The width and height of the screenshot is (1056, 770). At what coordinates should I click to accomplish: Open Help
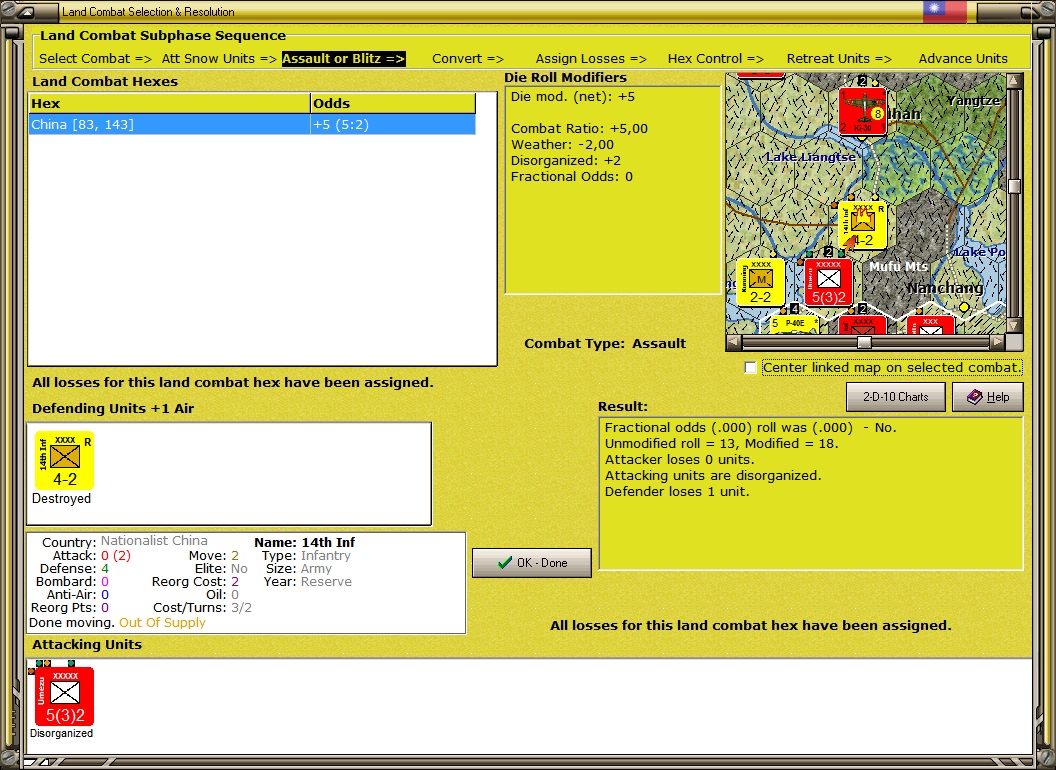click(987, 397)
